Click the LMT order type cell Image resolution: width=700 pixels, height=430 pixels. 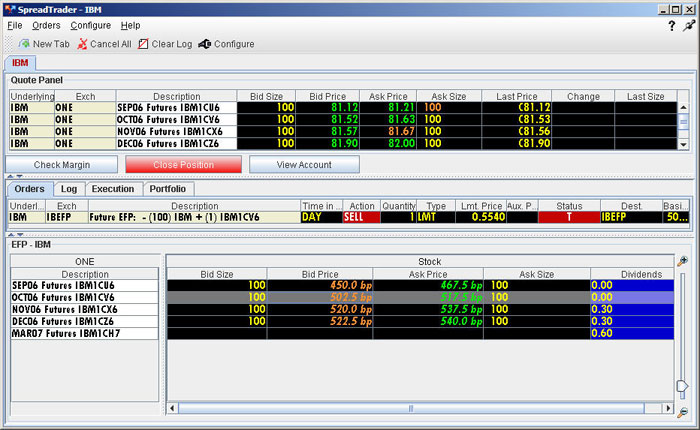click(436, 217)
